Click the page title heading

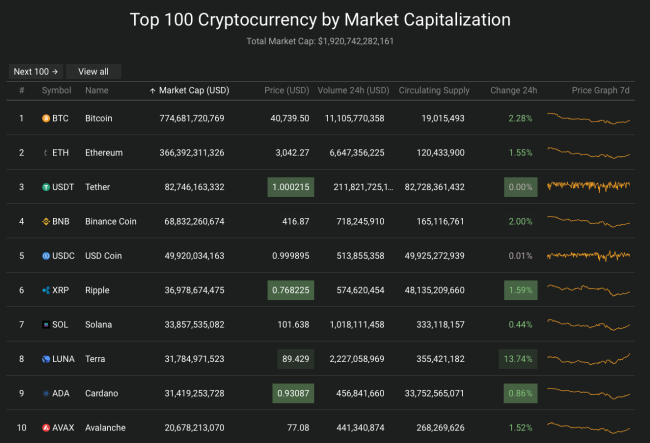pos(320,20)
